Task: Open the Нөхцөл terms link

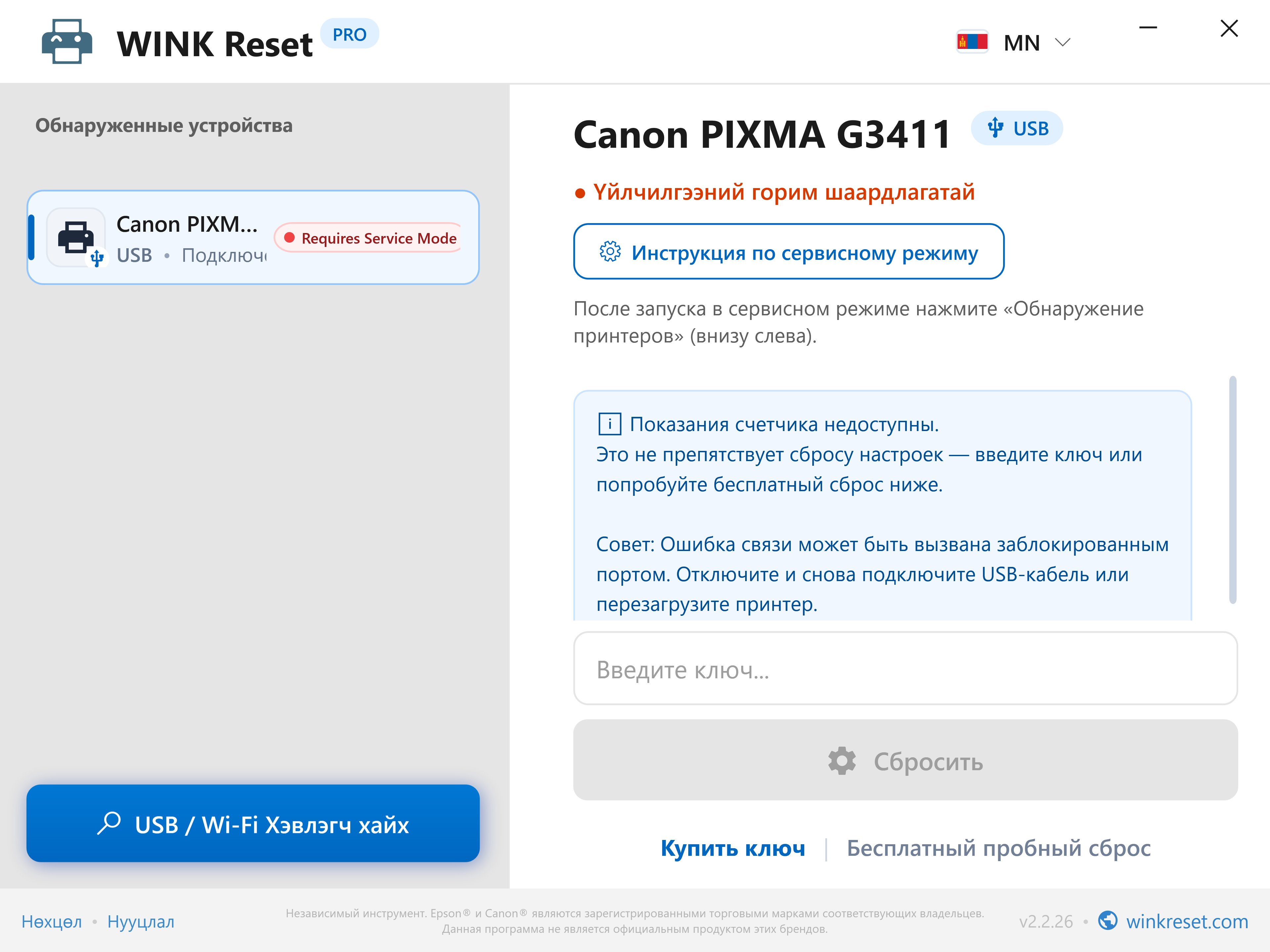Action: [52, 922]
